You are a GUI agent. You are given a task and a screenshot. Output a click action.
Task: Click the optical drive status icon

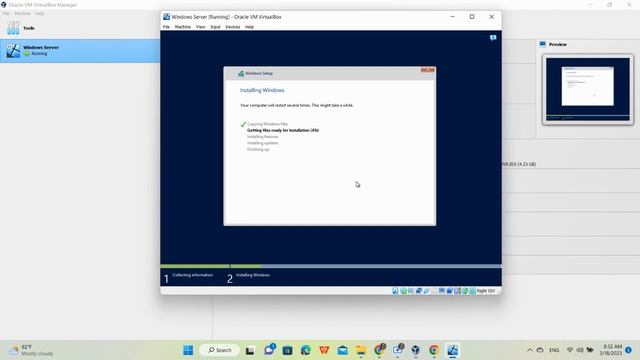(403, 291)
